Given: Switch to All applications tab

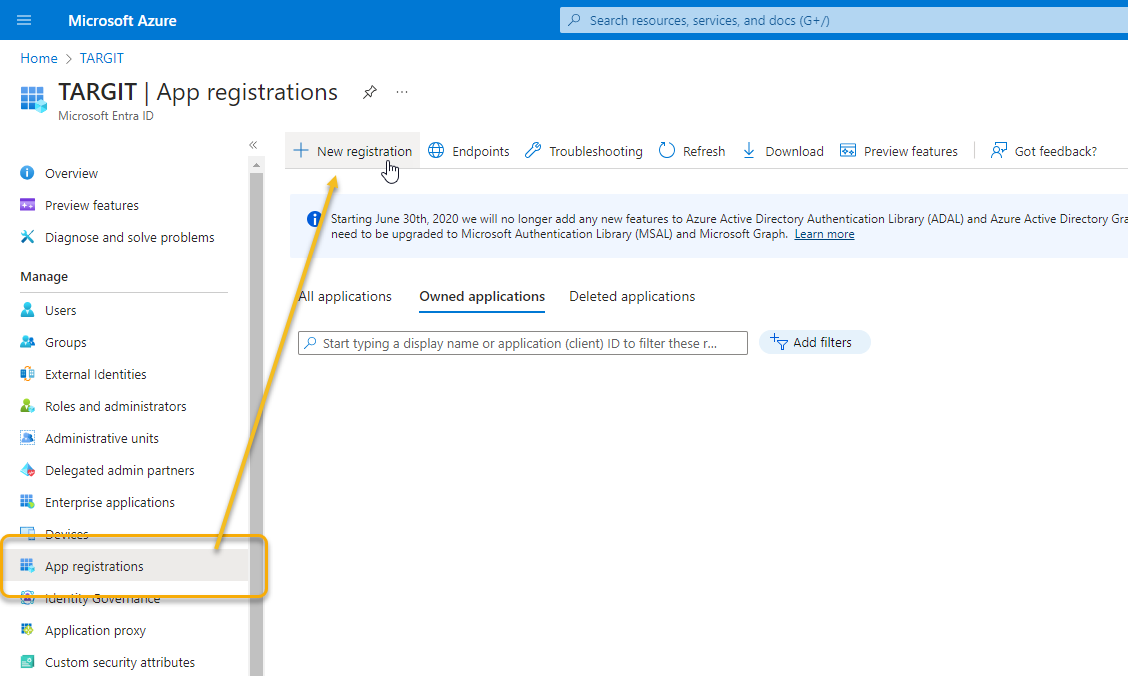Looking at the screenshot, I should point(345,296).
